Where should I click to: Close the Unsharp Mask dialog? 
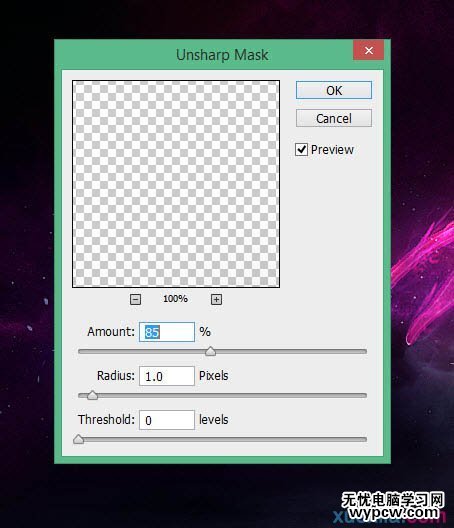[x=368, y=50]
